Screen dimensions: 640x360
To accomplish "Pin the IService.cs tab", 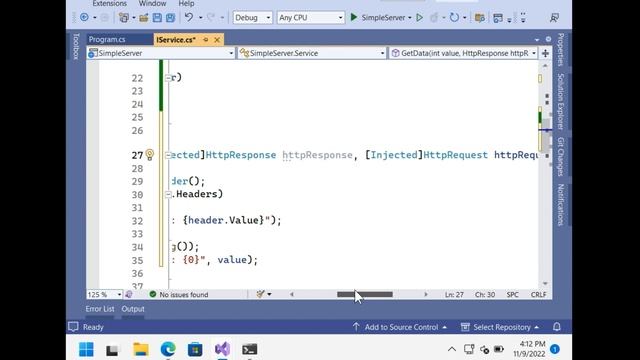I will (206, 40).
